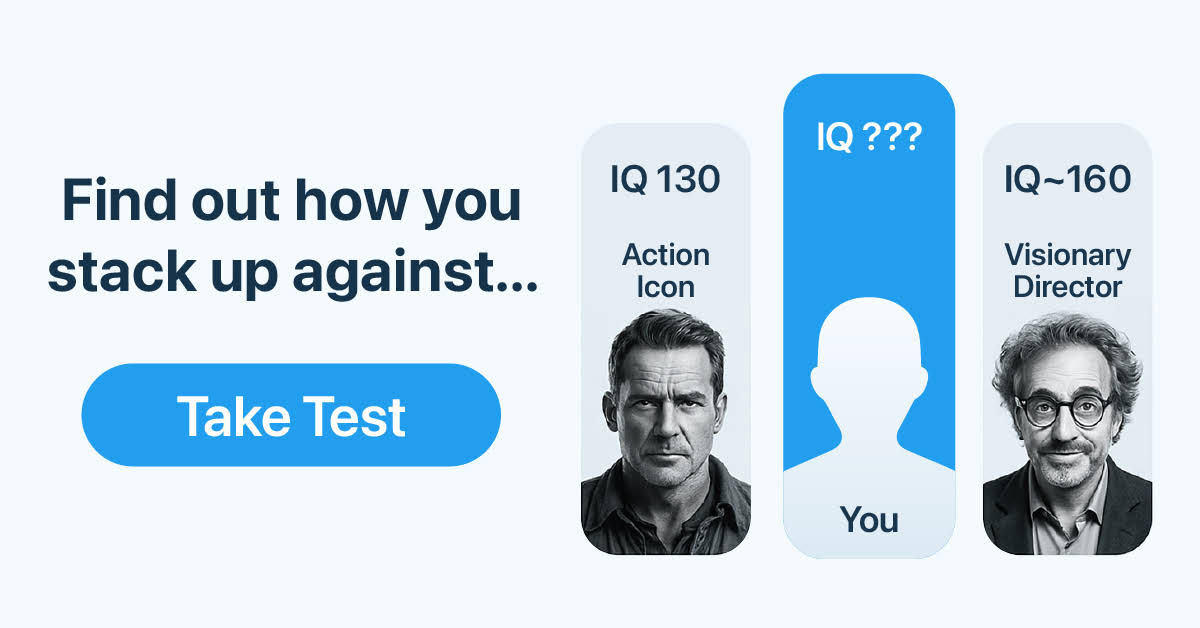This screenshot has width=1200, height=628.
Task: Select the IQ 130 score label
Action: tap(665, 180)
